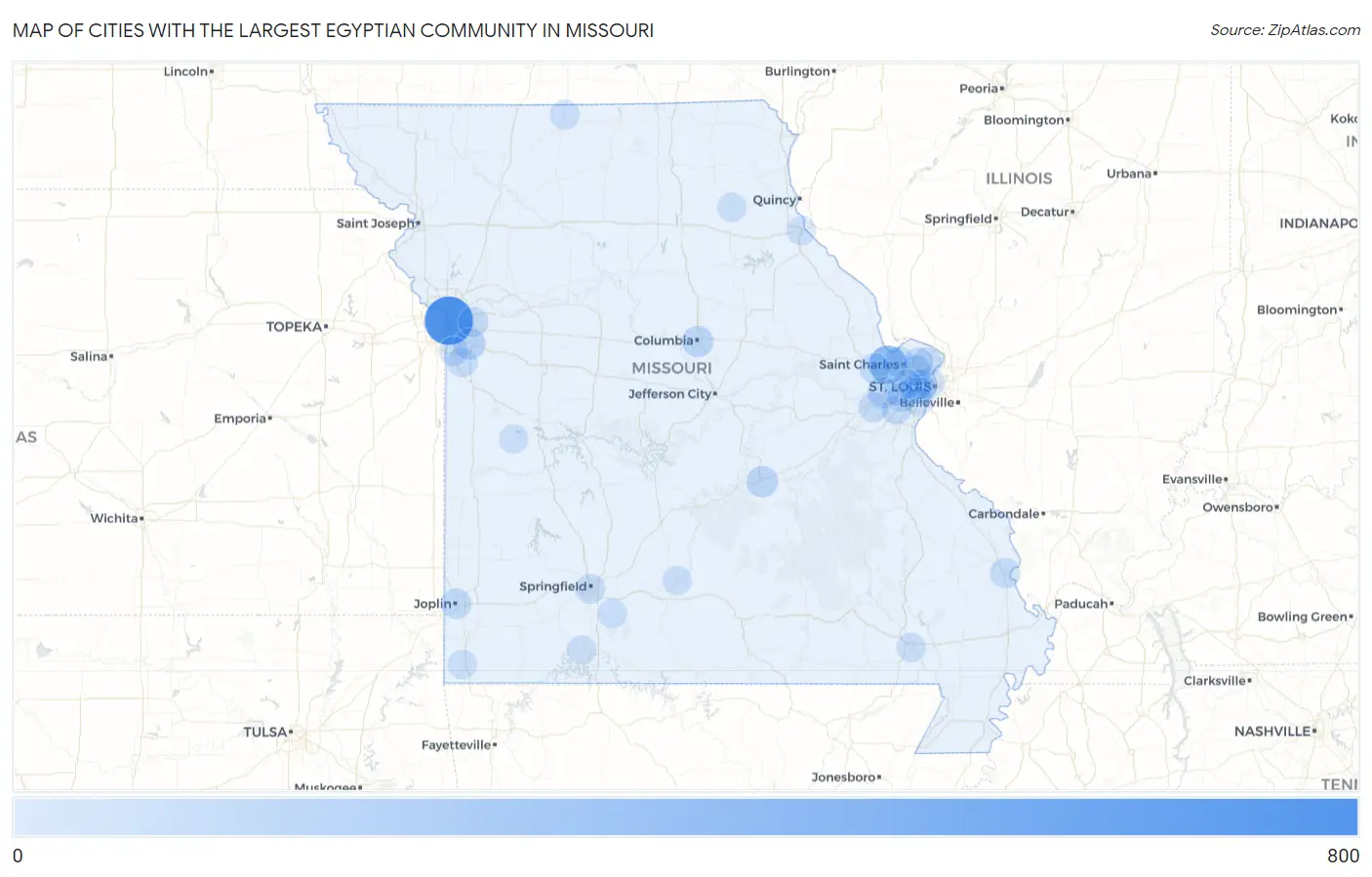The image size is (1372, 877).
Task: Click the bubble next to Columbia label
Action: [698, 341]
